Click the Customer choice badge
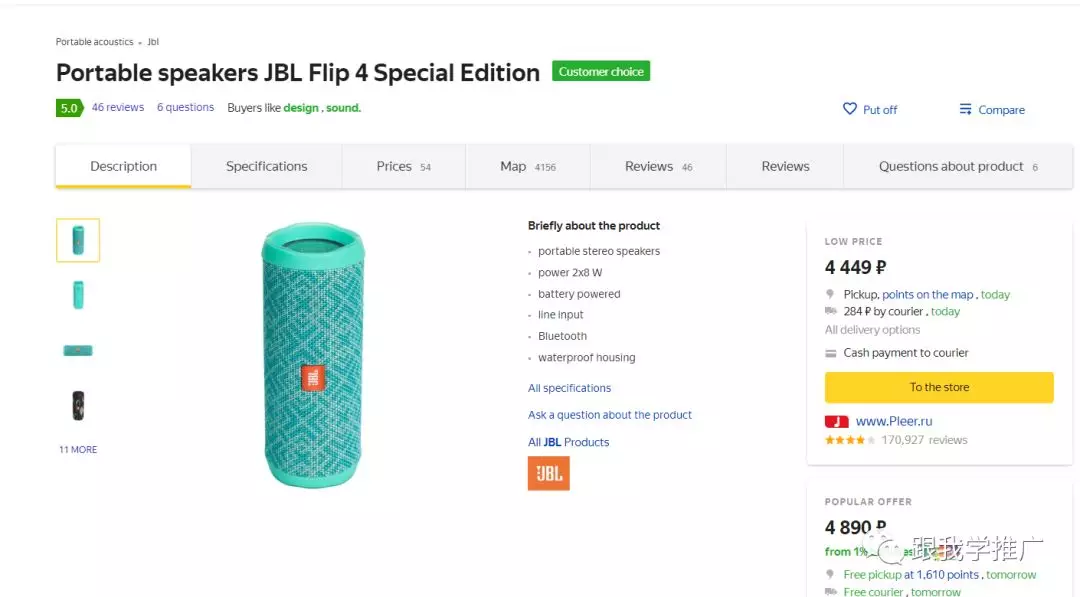The height and width of the screenshot is (597, 1080). [x=601, y=72]
